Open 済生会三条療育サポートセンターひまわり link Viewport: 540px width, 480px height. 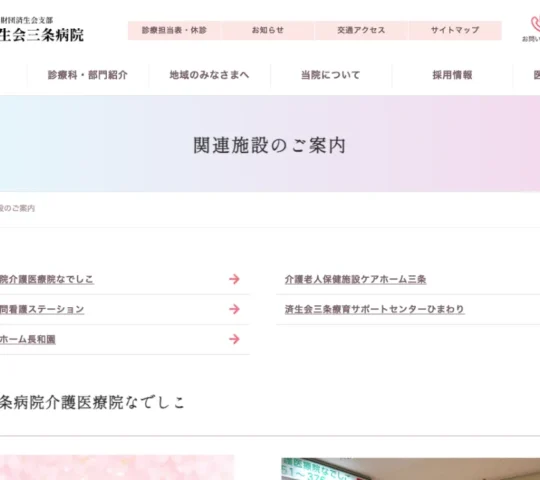point(374,309)
